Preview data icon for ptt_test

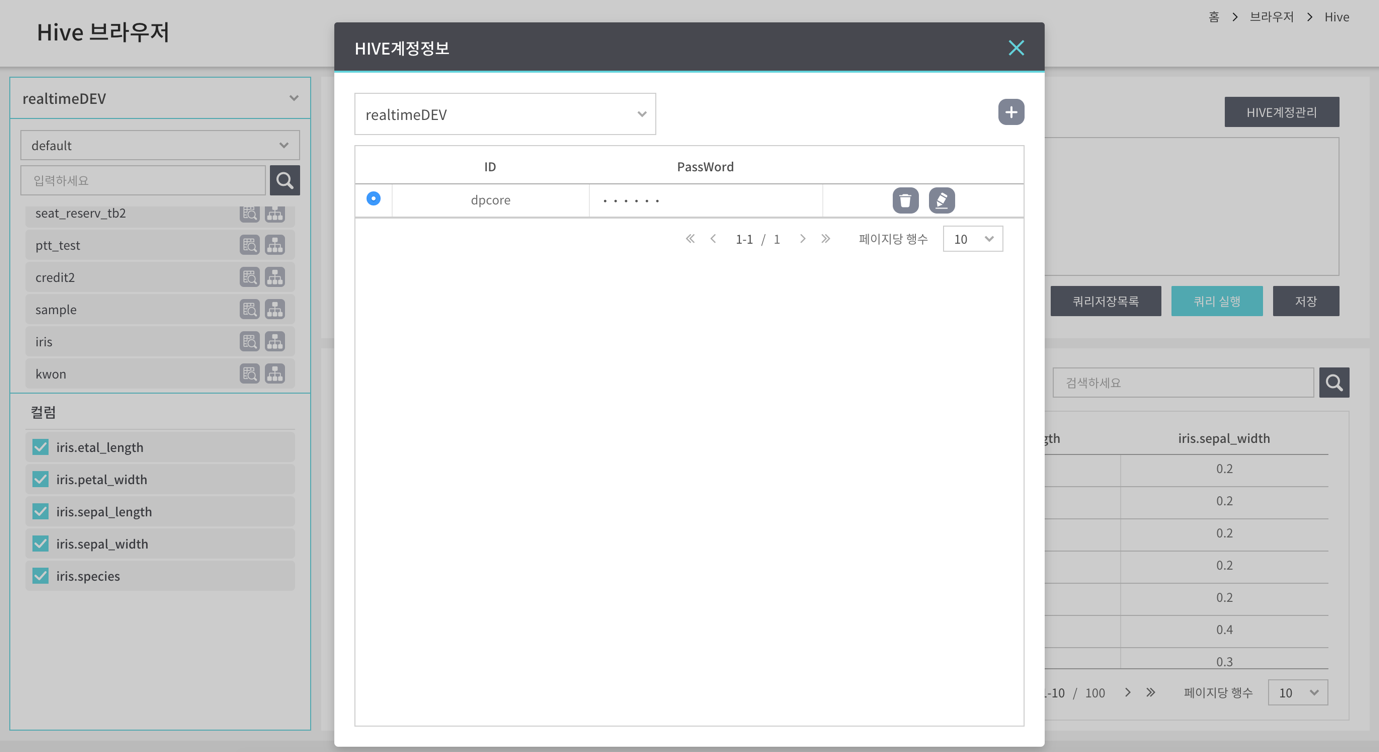pyautogui.click(x=249, y=245)
